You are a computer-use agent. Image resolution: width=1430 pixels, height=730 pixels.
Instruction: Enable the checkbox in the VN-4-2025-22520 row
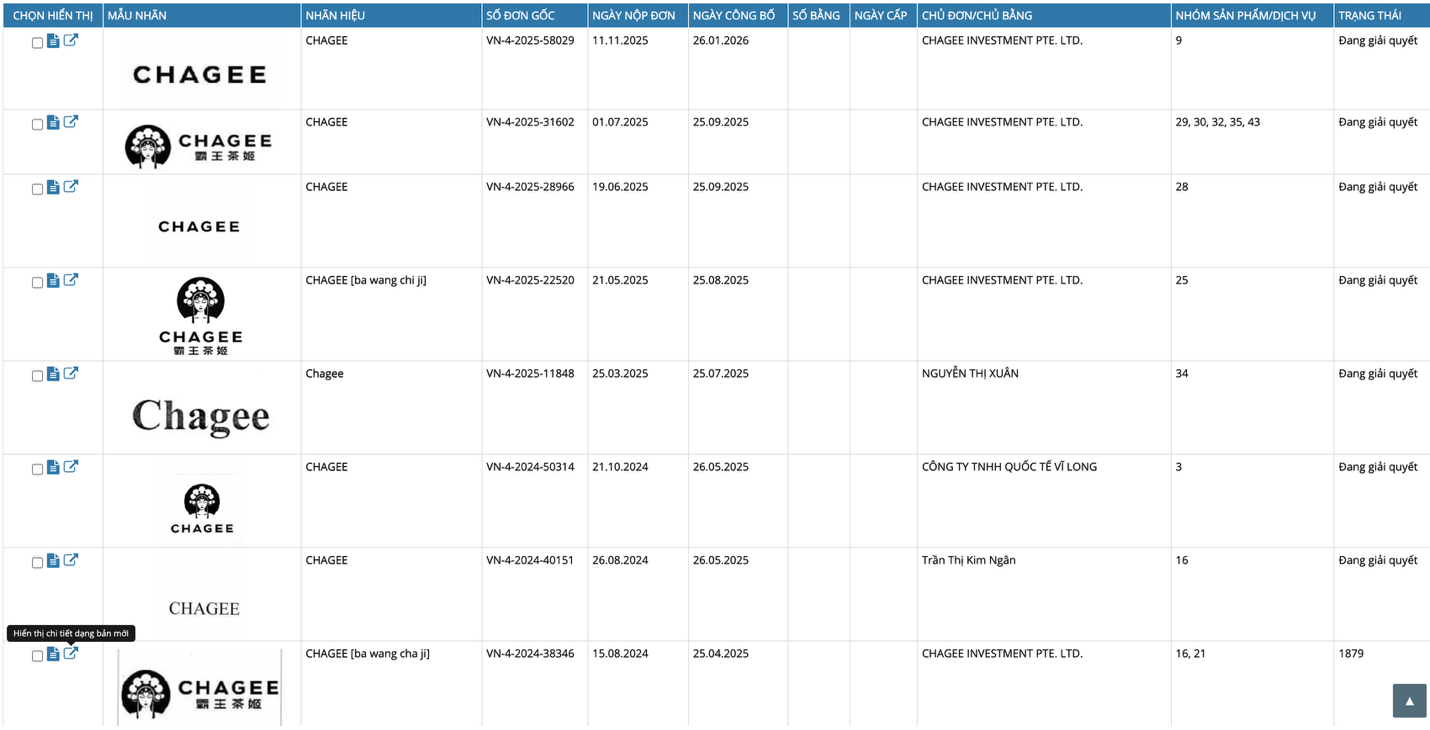[38, 283]
